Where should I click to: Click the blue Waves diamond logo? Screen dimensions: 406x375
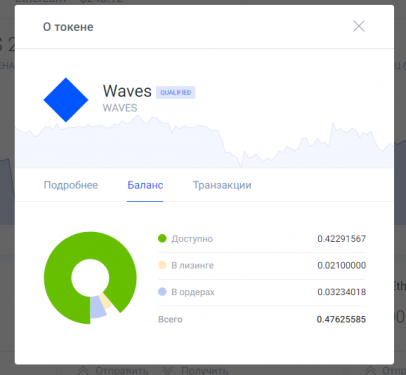pyautogui.click(x=66, y=100)
